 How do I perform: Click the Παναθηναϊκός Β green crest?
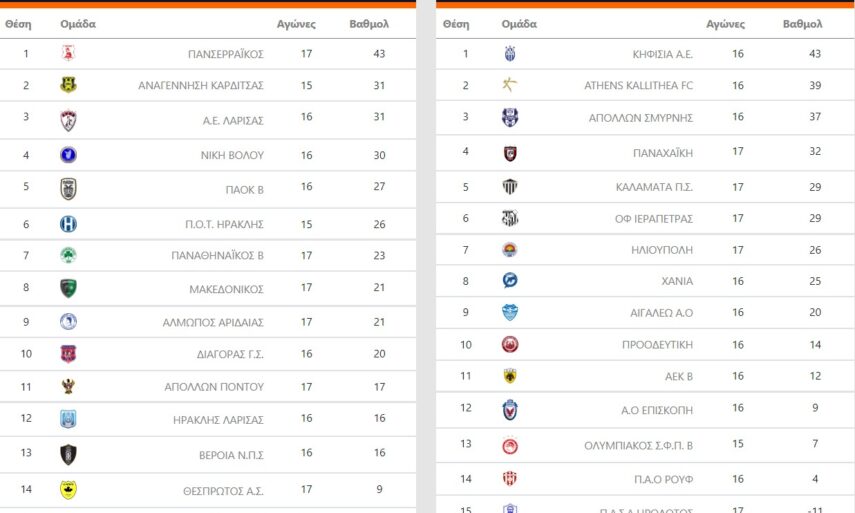[68, 256]
